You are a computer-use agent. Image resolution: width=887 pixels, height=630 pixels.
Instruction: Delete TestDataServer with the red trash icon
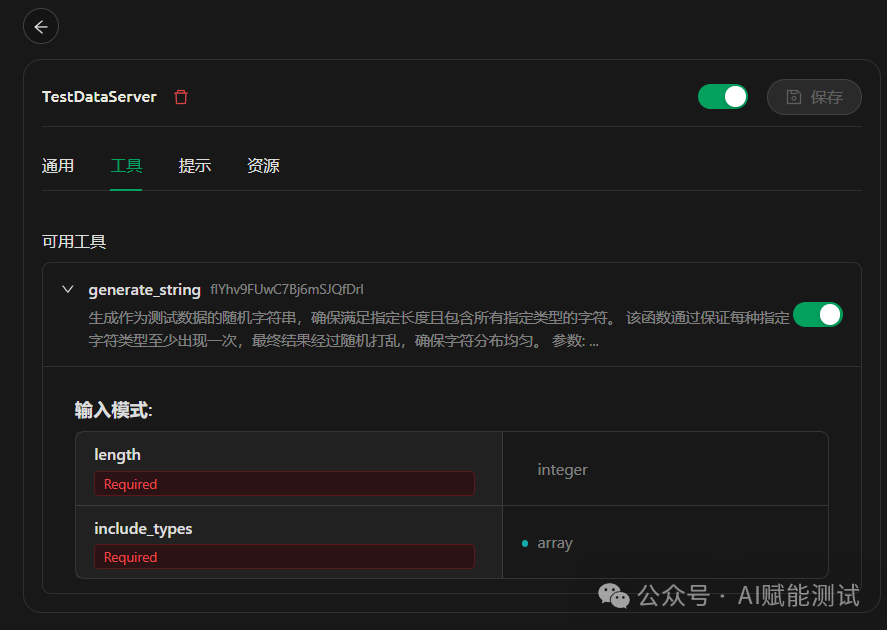[x=181, y=97]
